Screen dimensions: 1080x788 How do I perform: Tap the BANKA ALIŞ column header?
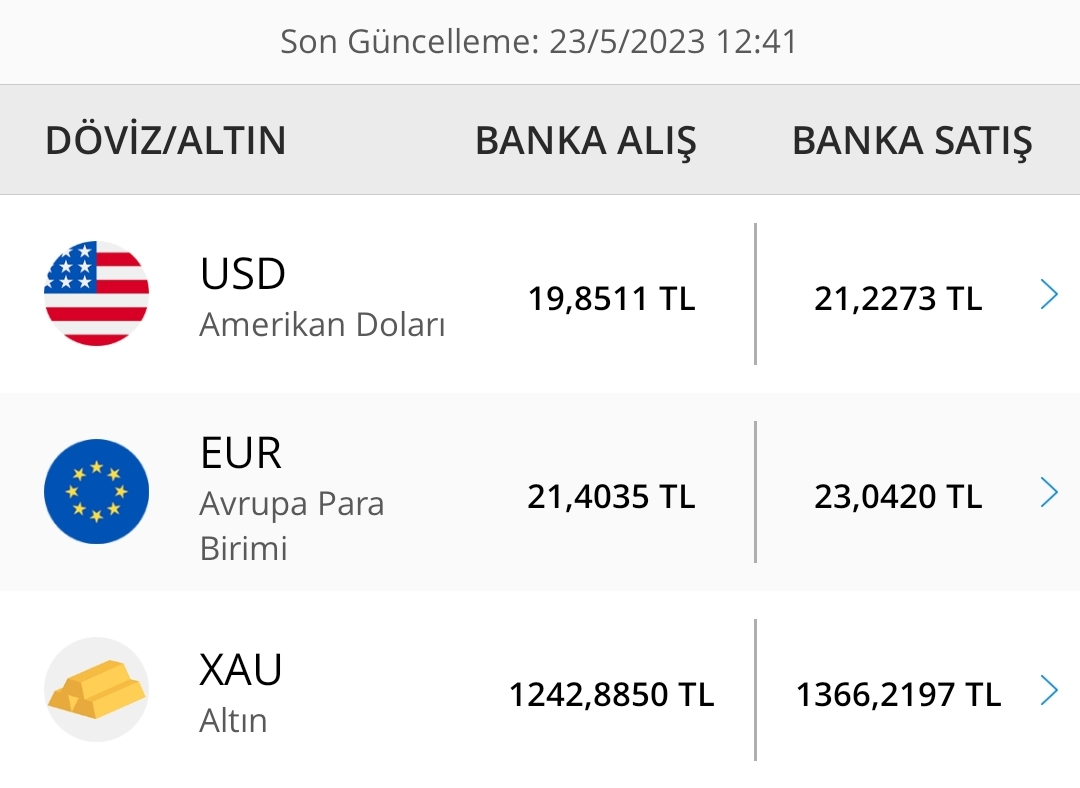click(x=586, y=141)
